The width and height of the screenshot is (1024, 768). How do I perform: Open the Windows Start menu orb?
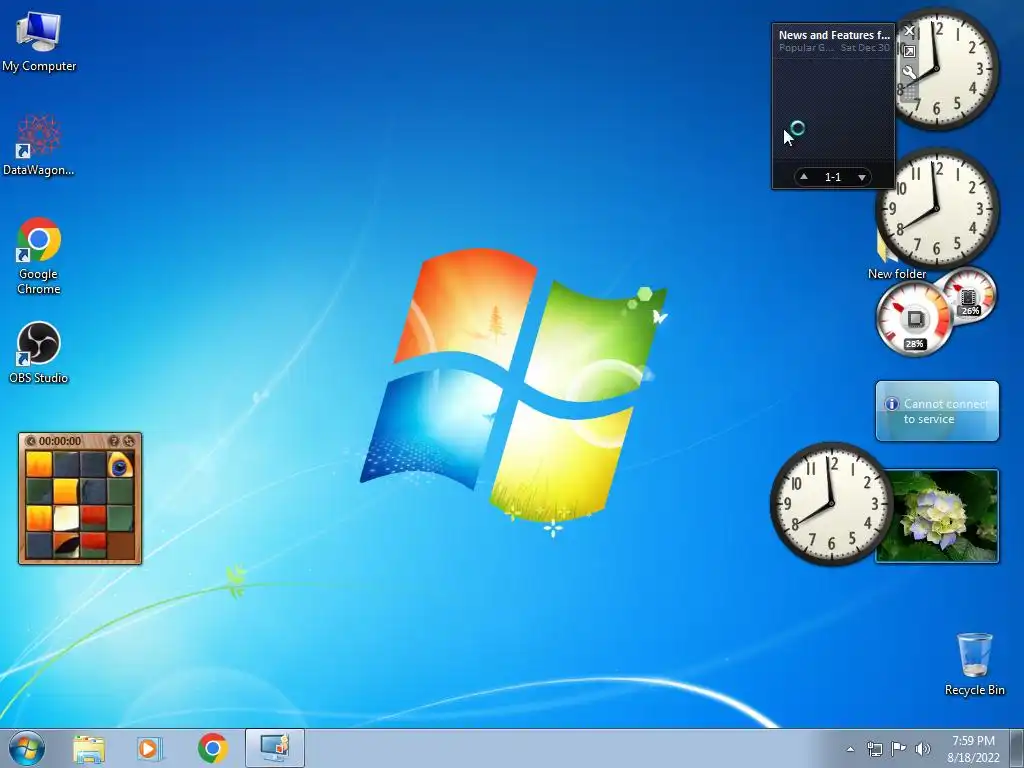(26, 748)
